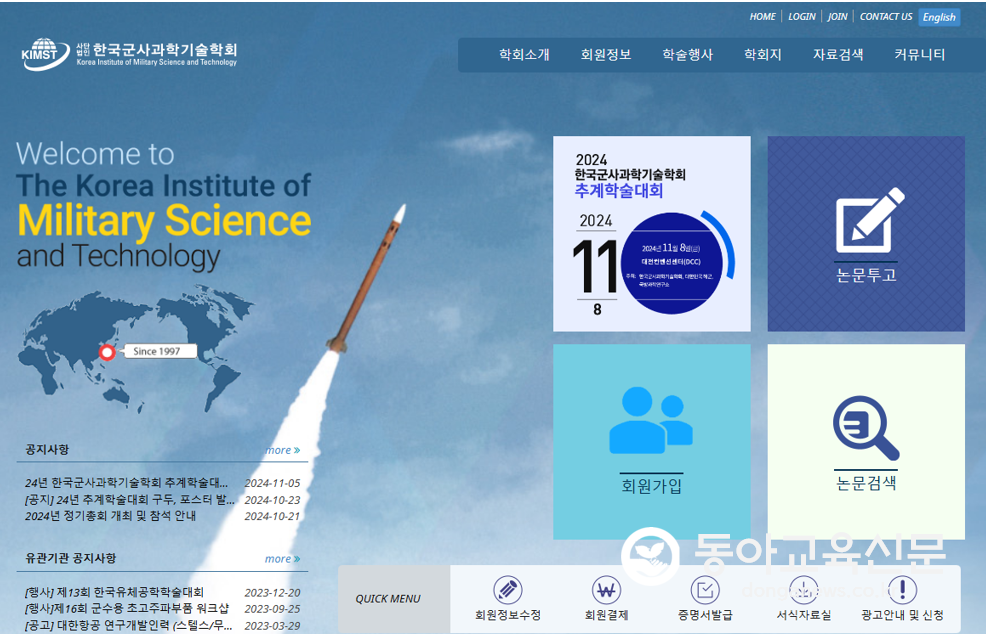Open notice [공지] 24년 추계학술대회 구두, 포스터
This screenshot has height=634, width=986.
(x=130, y=499)
